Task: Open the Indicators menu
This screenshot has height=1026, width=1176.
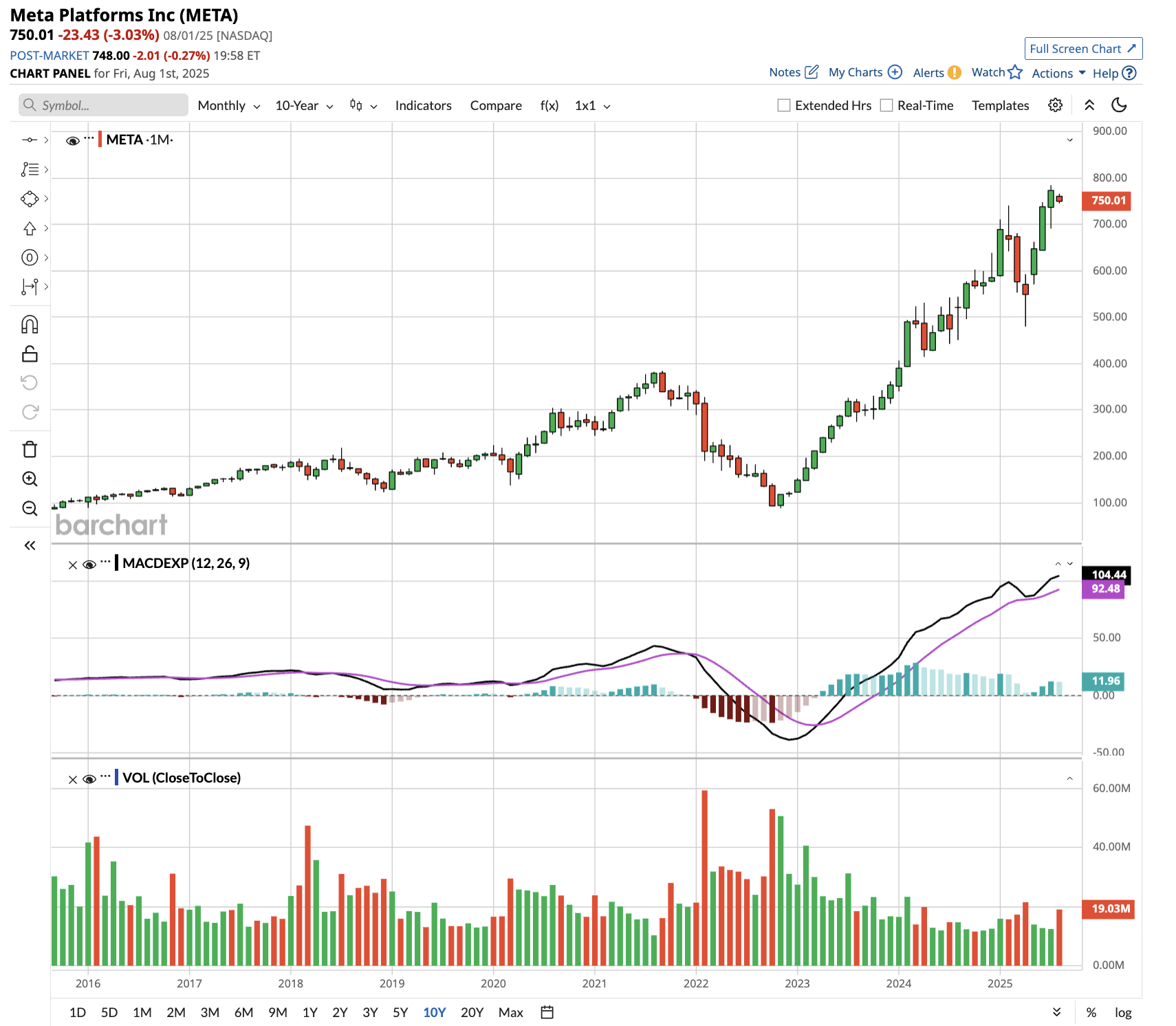Action: (x=423, y=105)
